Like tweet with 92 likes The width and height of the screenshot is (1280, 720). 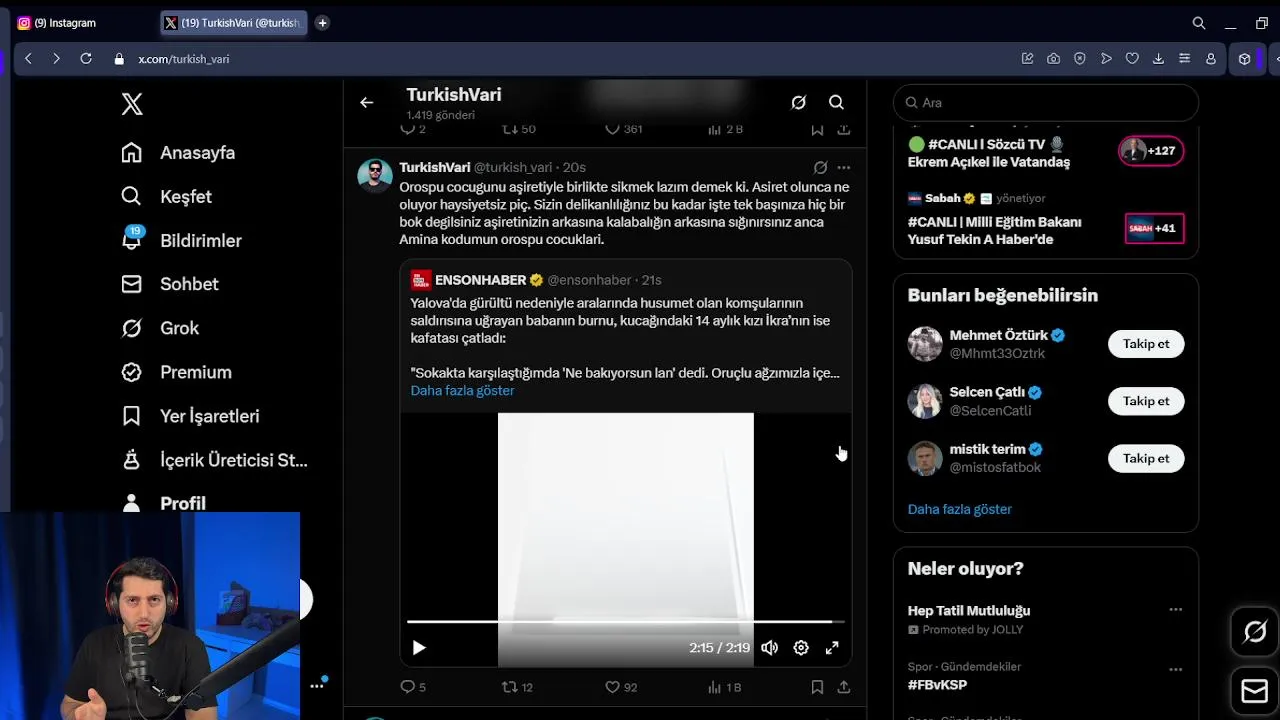pyautogui.click(x=621, y=687)
